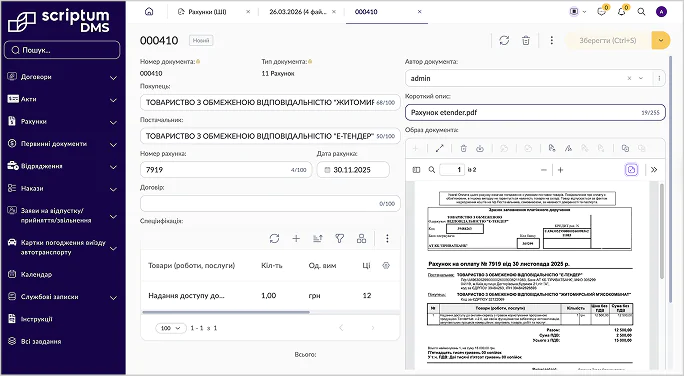Viewport: 684px width, 376px height.
Task: Add a row to Специфікація table
Action: (296, 239)
